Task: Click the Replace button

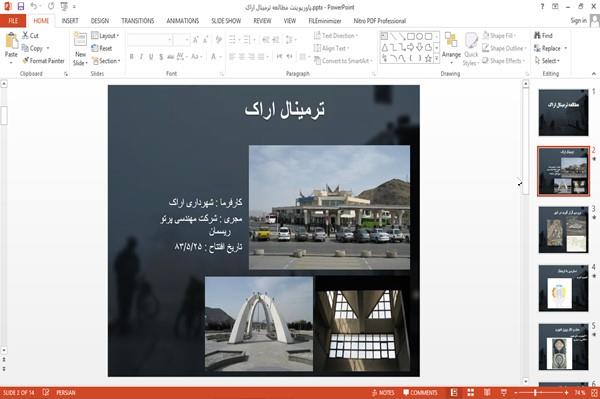Action: [550, 48]
